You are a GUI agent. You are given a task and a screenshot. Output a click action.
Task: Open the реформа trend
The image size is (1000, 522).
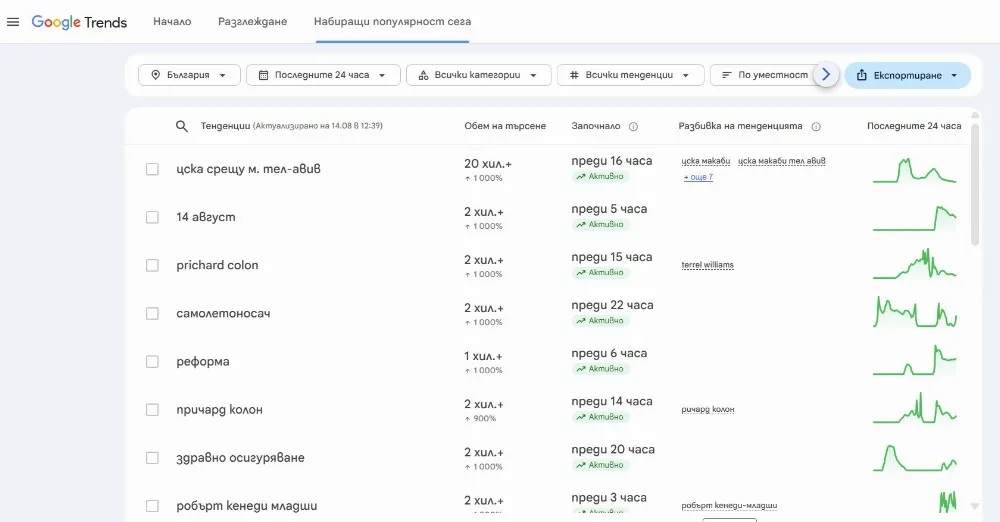203,362
